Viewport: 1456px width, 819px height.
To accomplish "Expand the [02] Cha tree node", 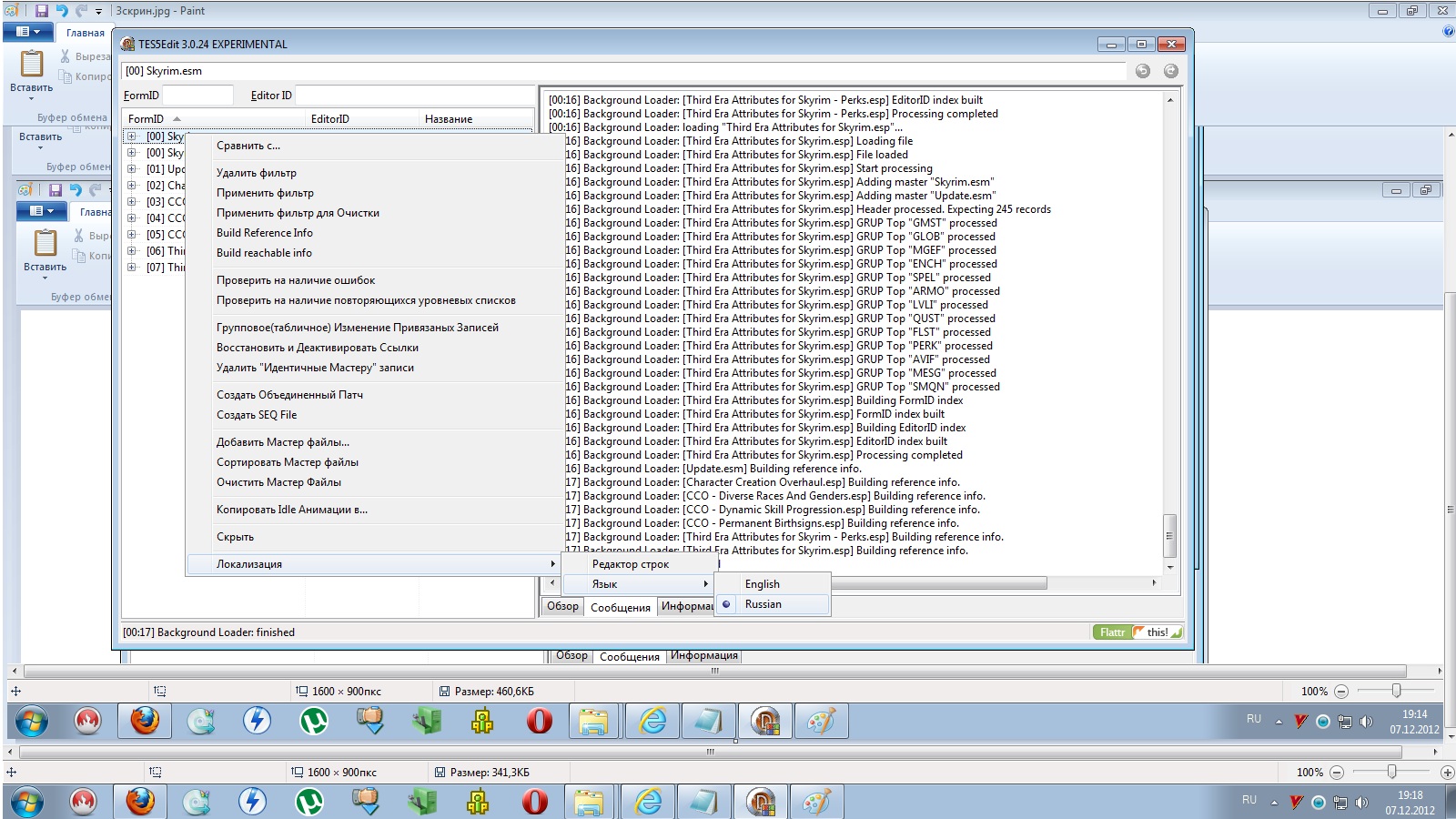I will (x=131, y=186).
